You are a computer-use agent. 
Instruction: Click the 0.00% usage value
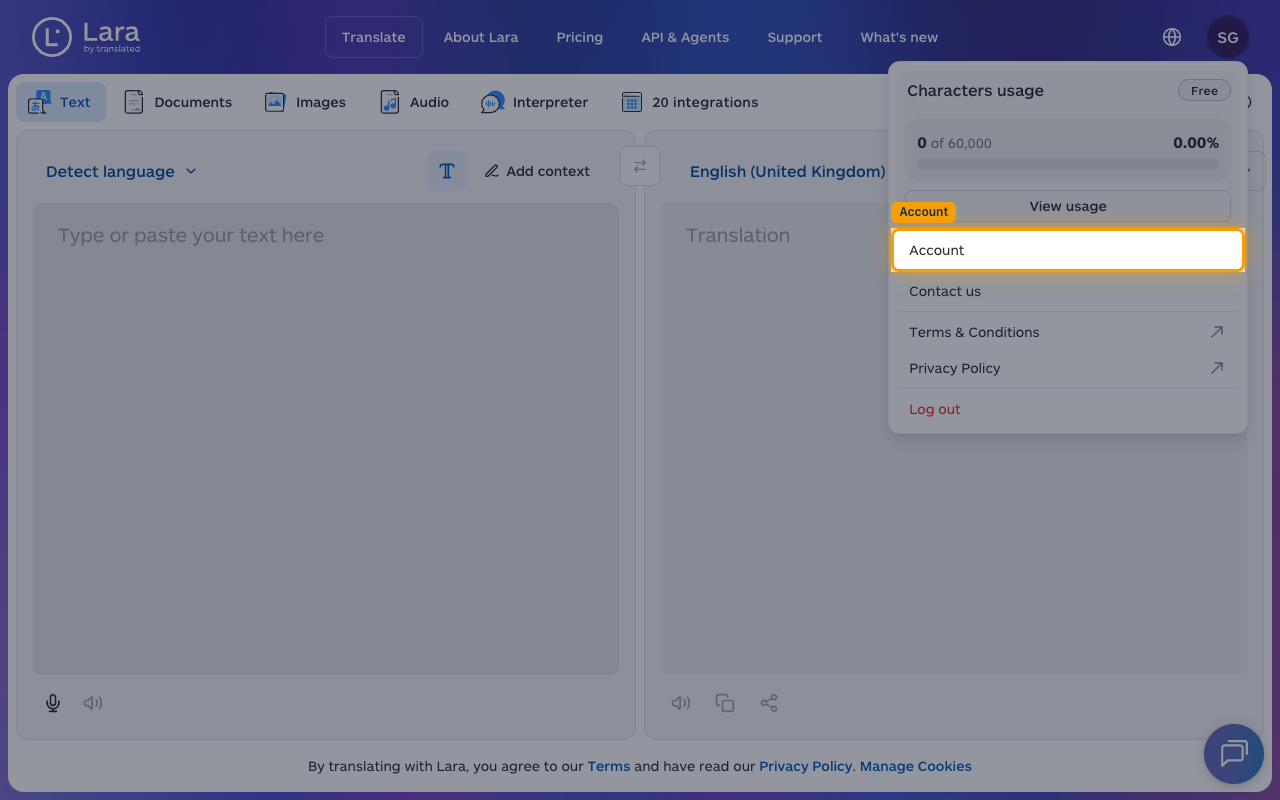pos(1196,143)
